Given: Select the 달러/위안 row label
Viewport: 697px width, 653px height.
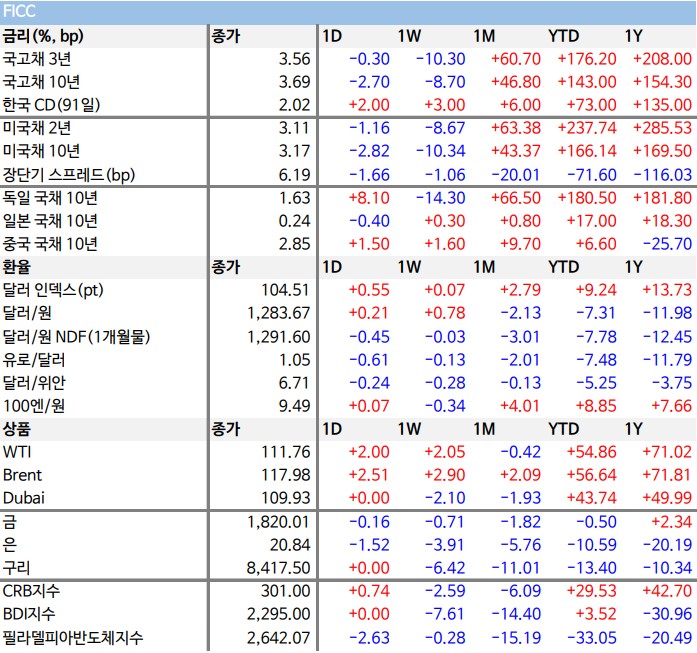Looking at the screenshot, I should point(34,383).
